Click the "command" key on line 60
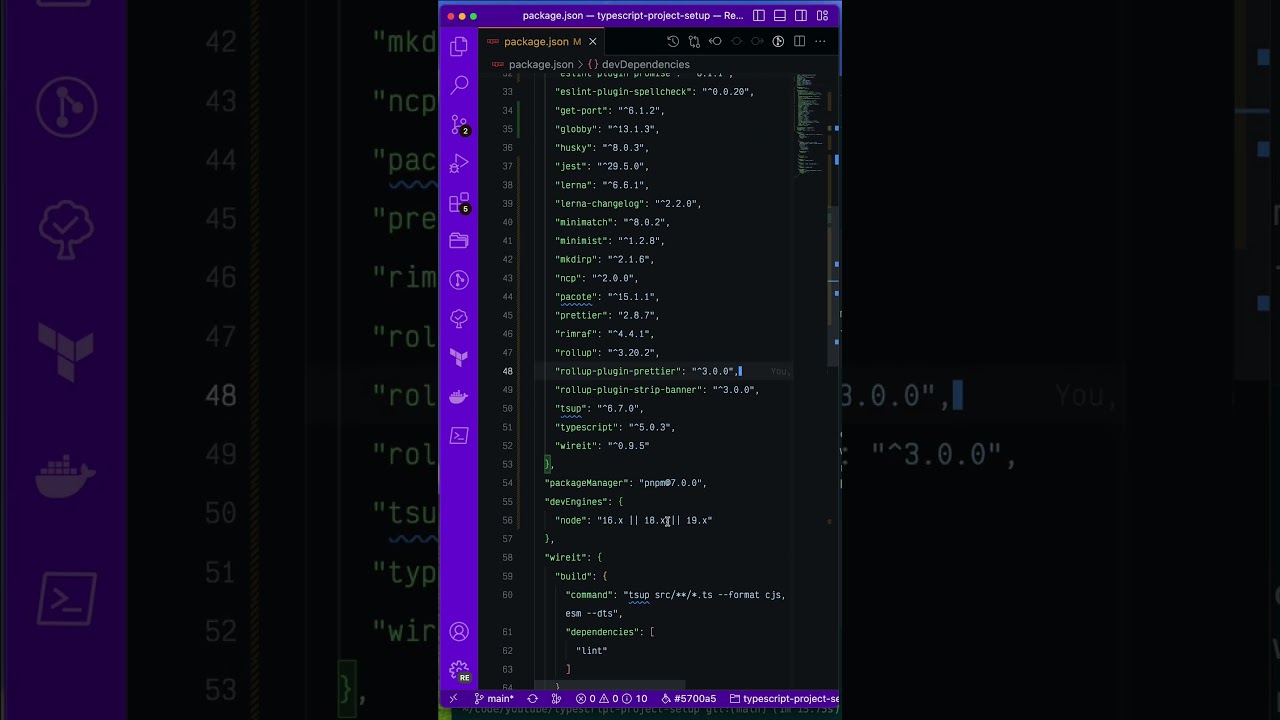 click(589, 595)
